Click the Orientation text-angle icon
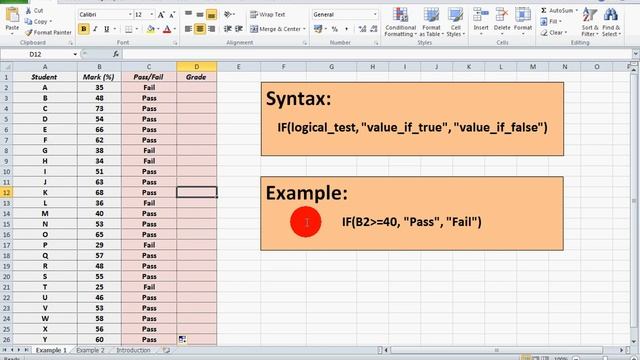Image resolution: width=640 pixels, height=360 pixels. point(228,15)
